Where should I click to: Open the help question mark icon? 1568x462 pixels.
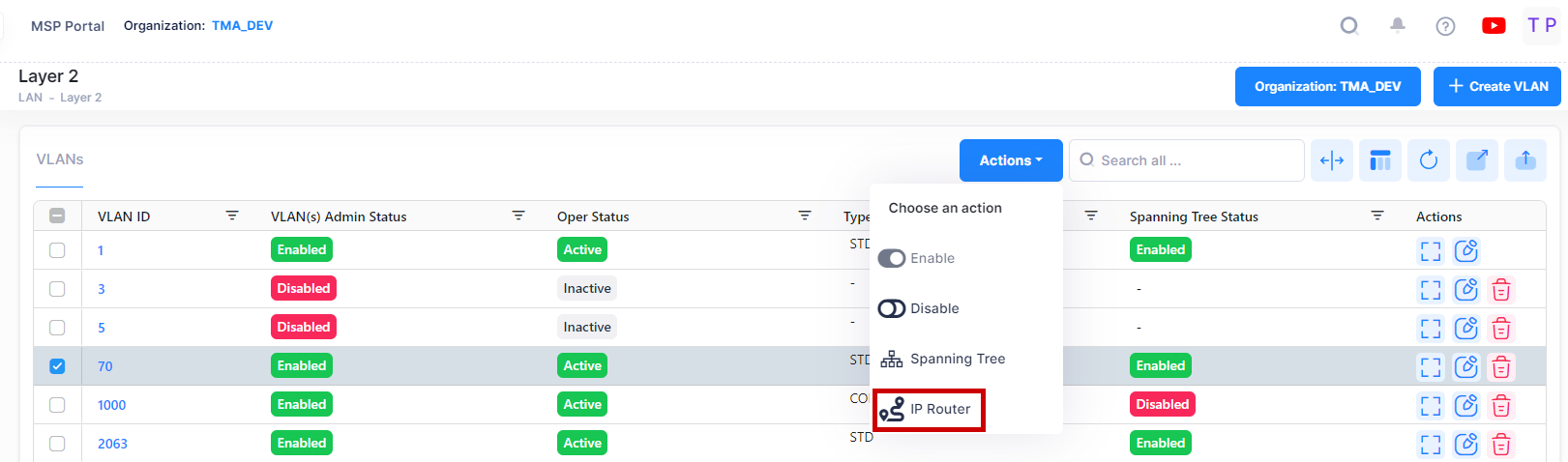pyautogui.click(x=1445, y=26)
